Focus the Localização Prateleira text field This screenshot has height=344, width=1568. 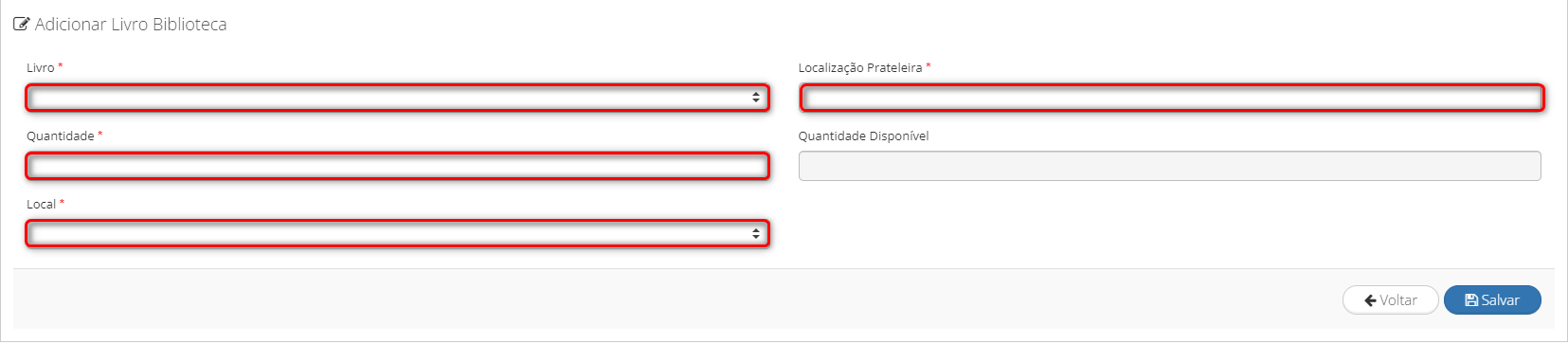(1172, 98)
